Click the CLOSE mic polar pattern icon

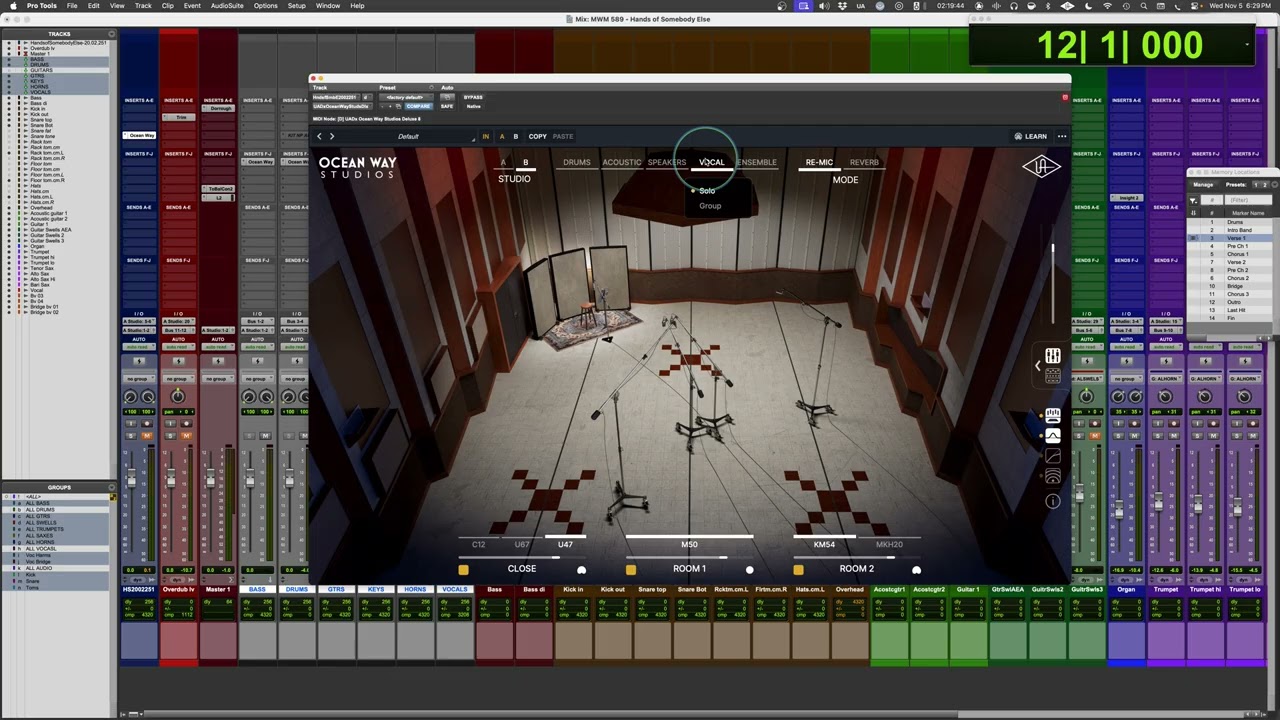pos(581,570)
